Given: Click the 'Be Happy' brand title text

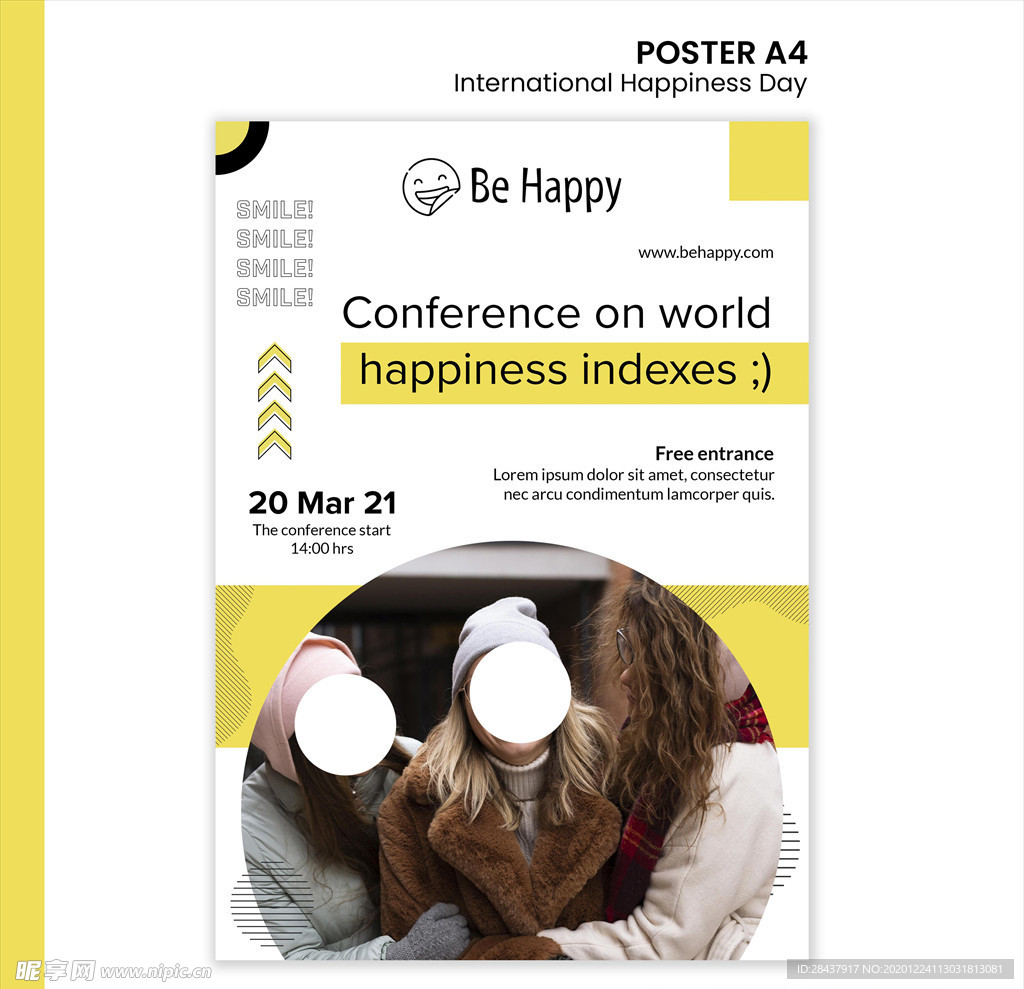Looking at the screenshot, I should pos(545,187).
